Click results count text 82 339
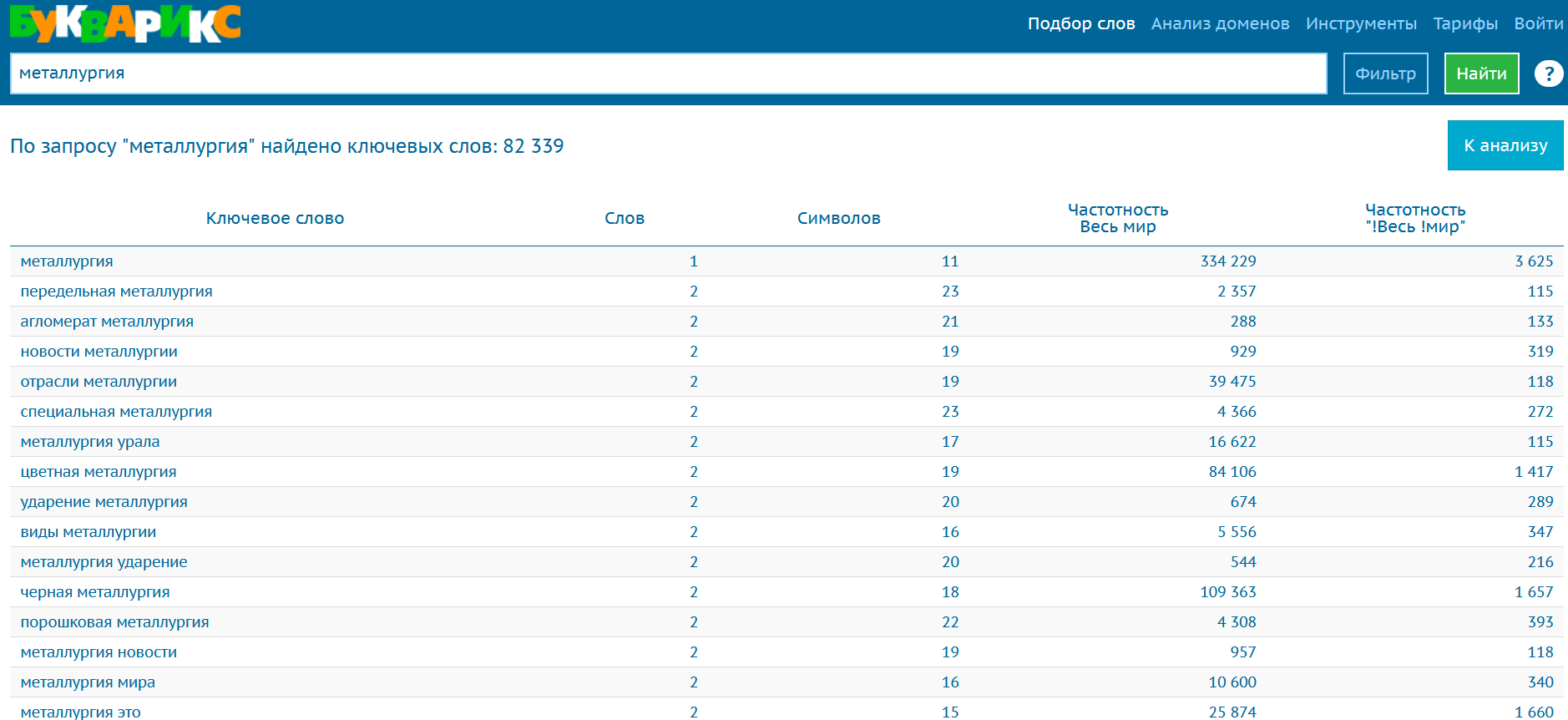Screen dimensions: 1568x720 [x=534, y=146]
